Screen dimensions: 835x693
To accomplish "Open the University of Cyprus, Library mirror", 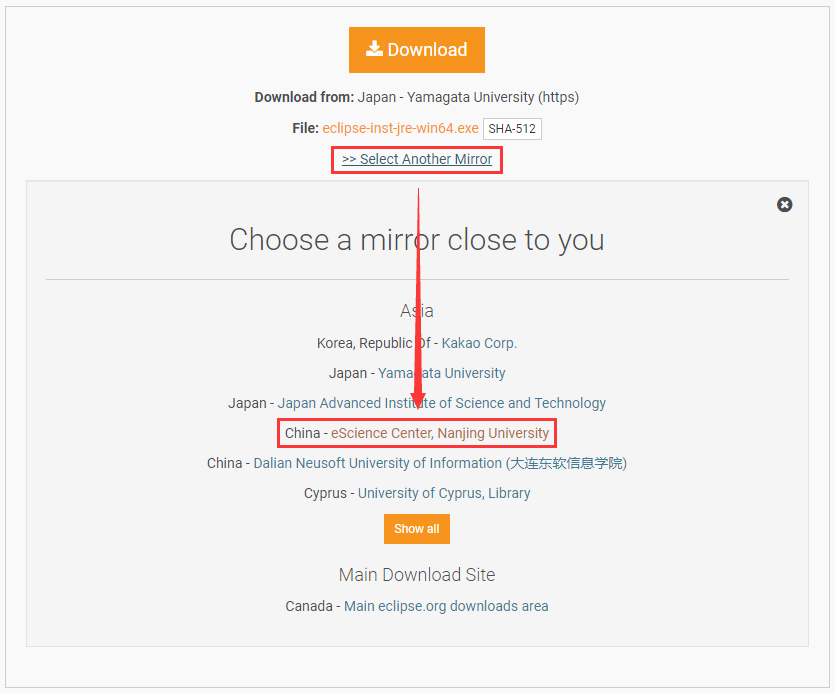I will click(x=444, y=493).
